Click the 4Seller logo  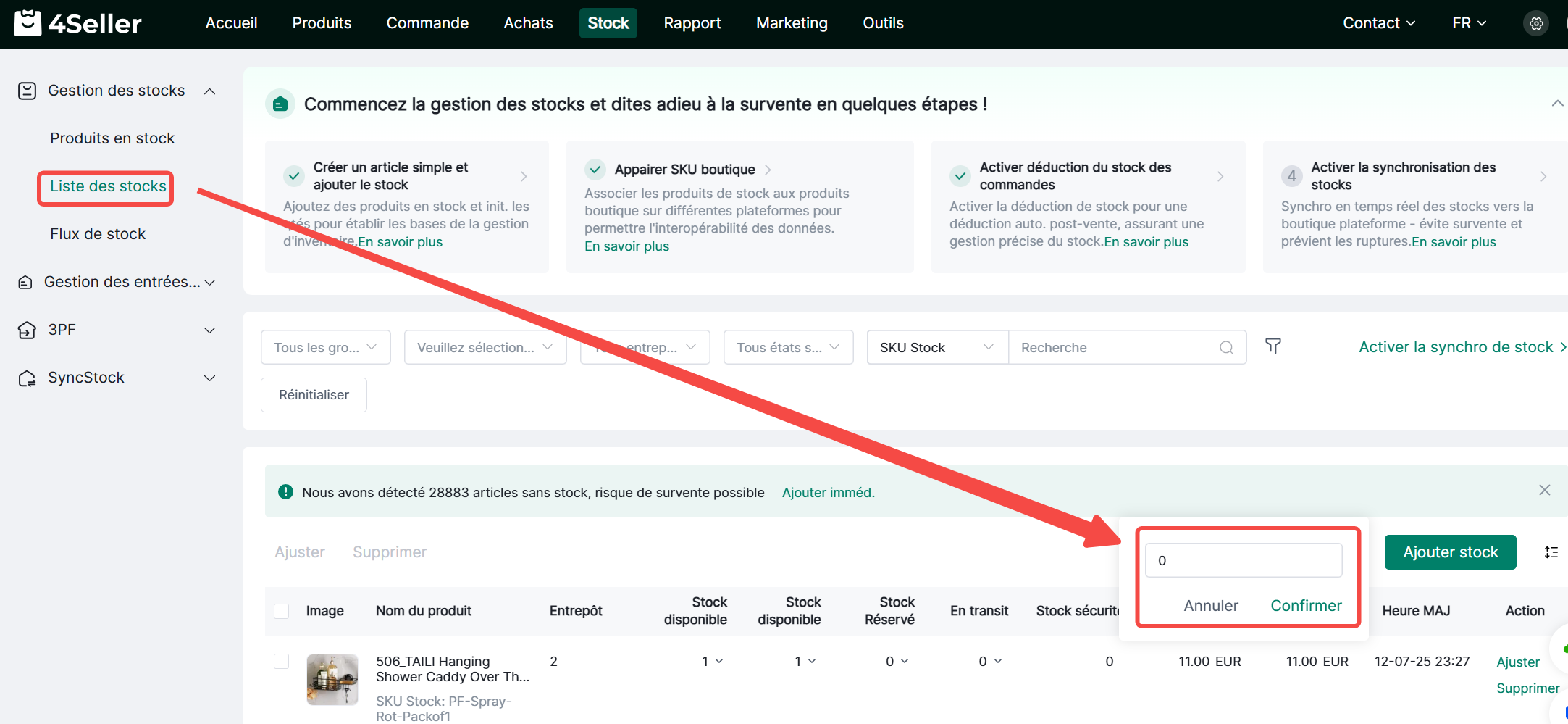tap(78, 23)
